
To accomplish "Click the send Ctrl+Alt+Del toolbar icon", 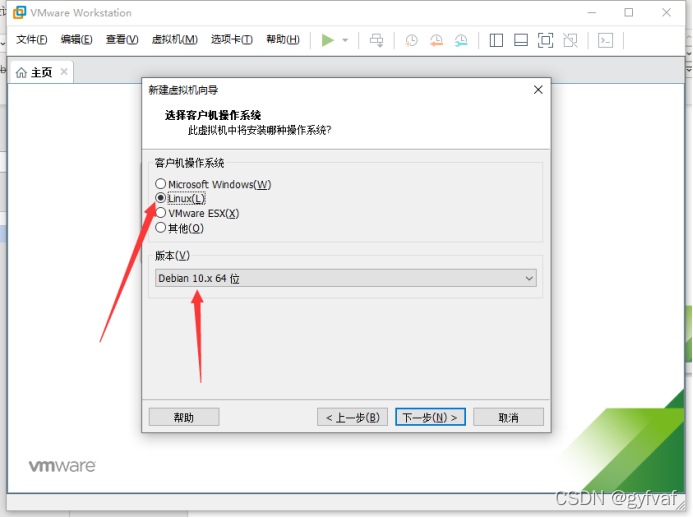I will pyautogui.click(x=377, y=40).
